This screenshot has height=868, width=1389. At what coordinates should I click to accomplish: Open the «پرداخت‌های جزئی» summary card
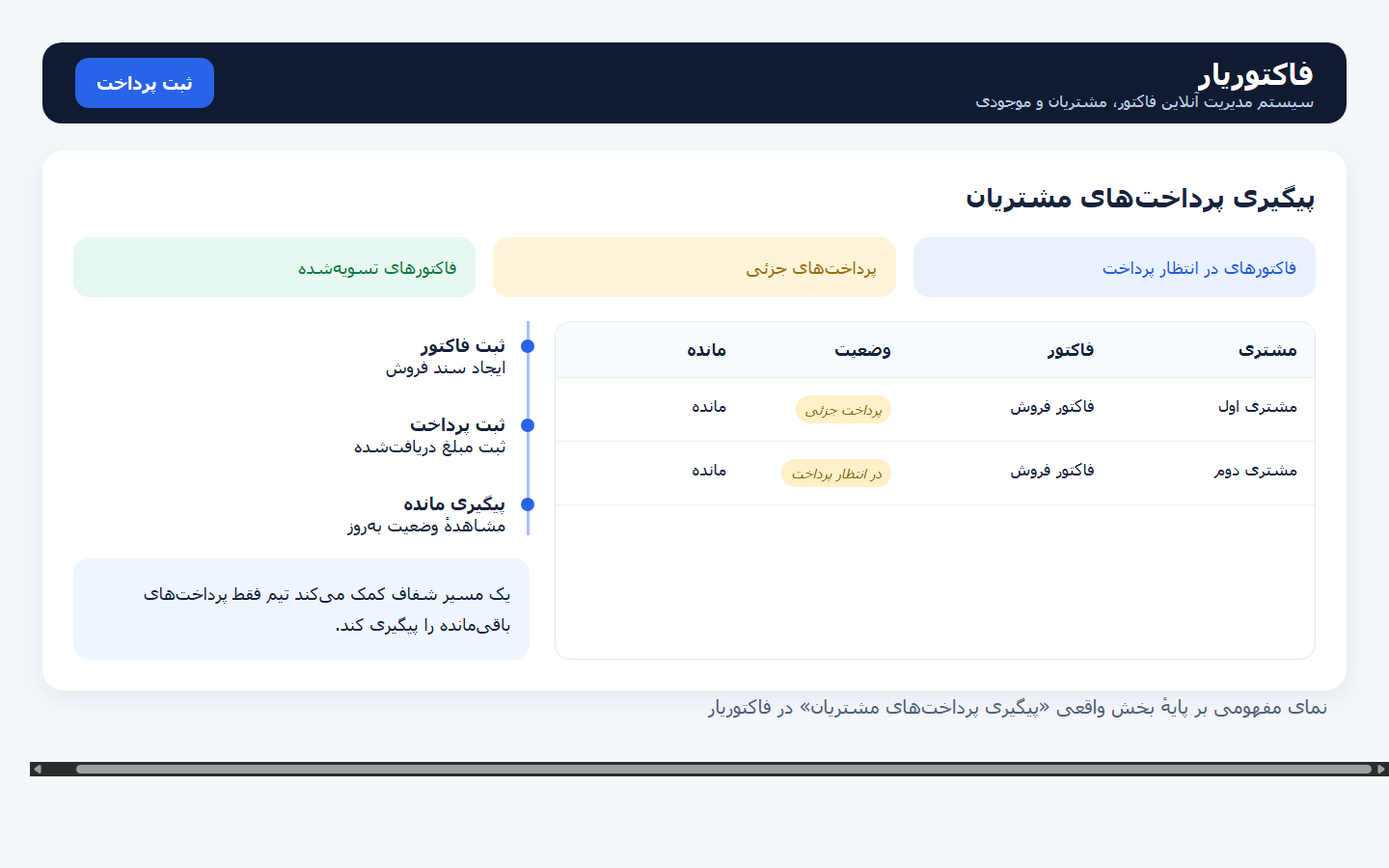click(x=694, y=267)
